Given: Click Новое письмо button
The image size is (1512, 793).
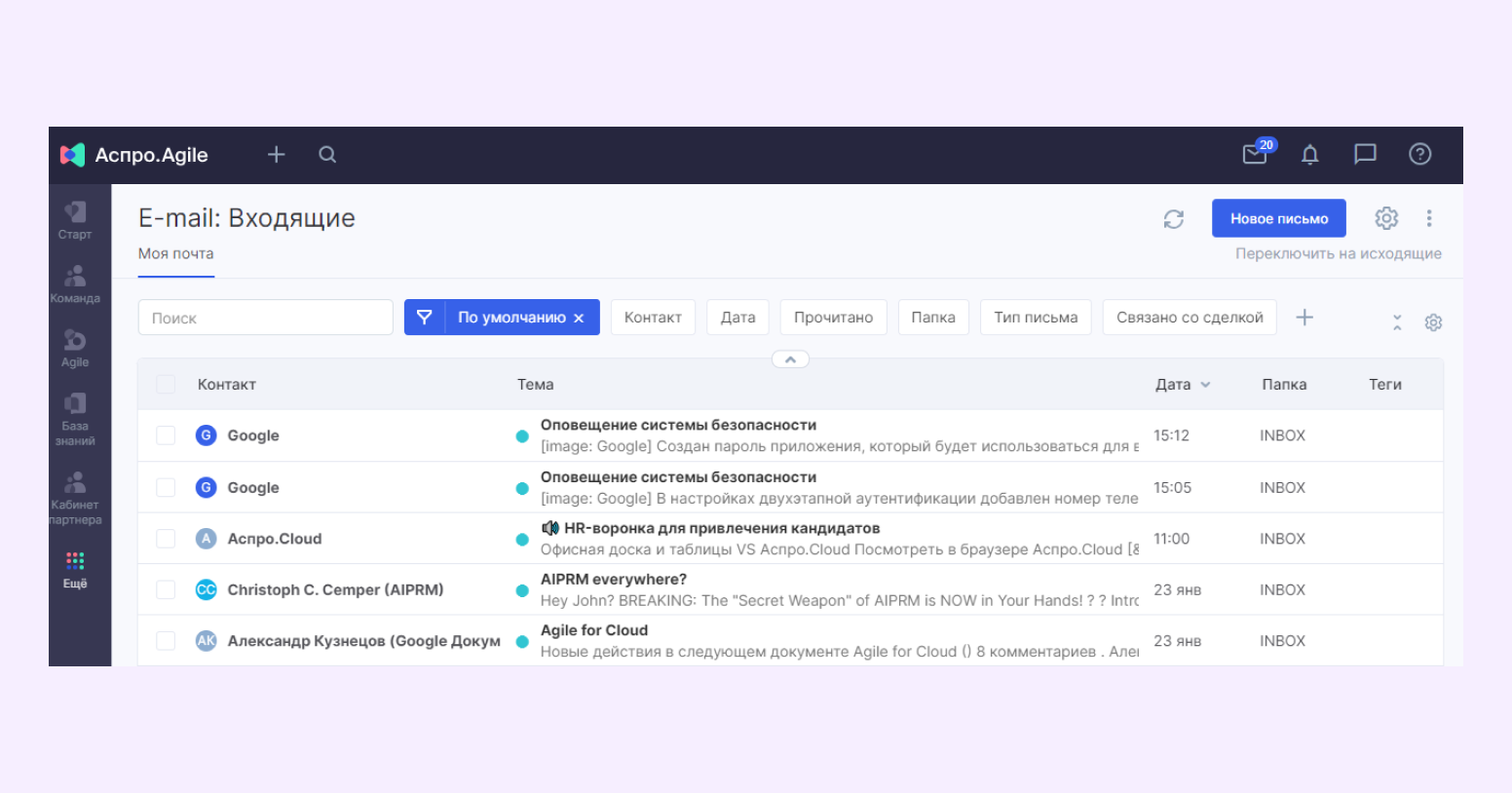Looking at the screenshot, I should (1279, 218).
